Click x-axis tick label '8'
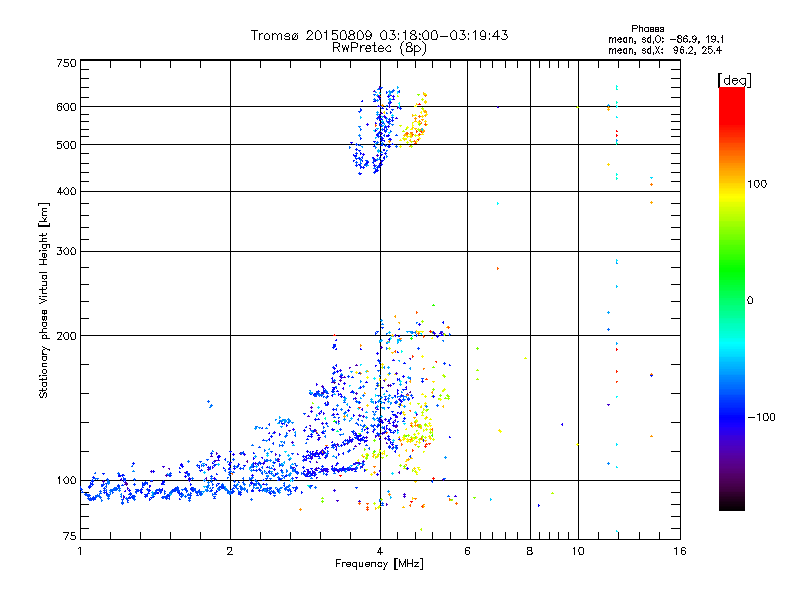Image resolution: width=800 pixels, height=600 pixels. point(530,551)
